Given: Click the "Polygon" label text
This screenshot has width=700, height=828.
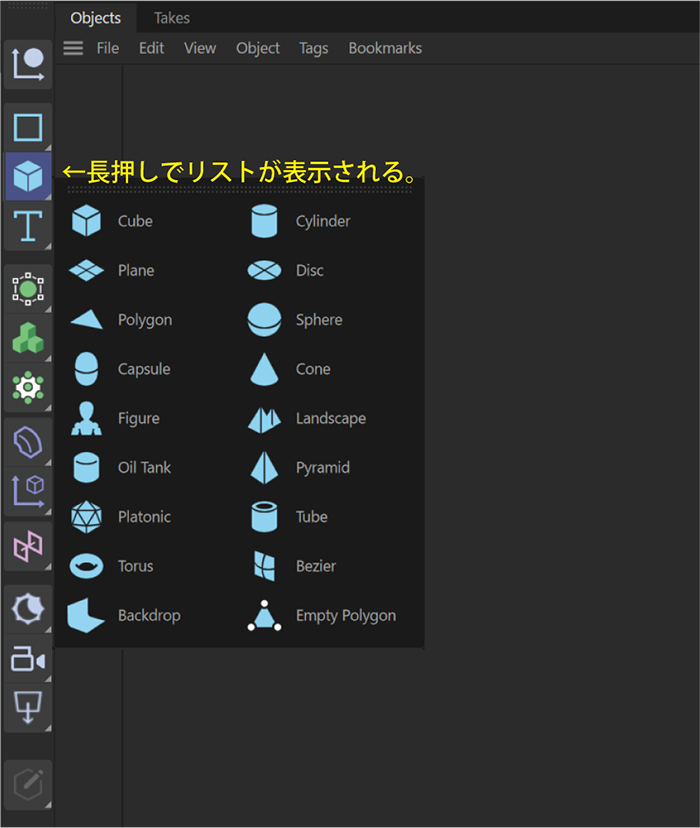Looking at the screenshot, I should click(x=145, y=320).
